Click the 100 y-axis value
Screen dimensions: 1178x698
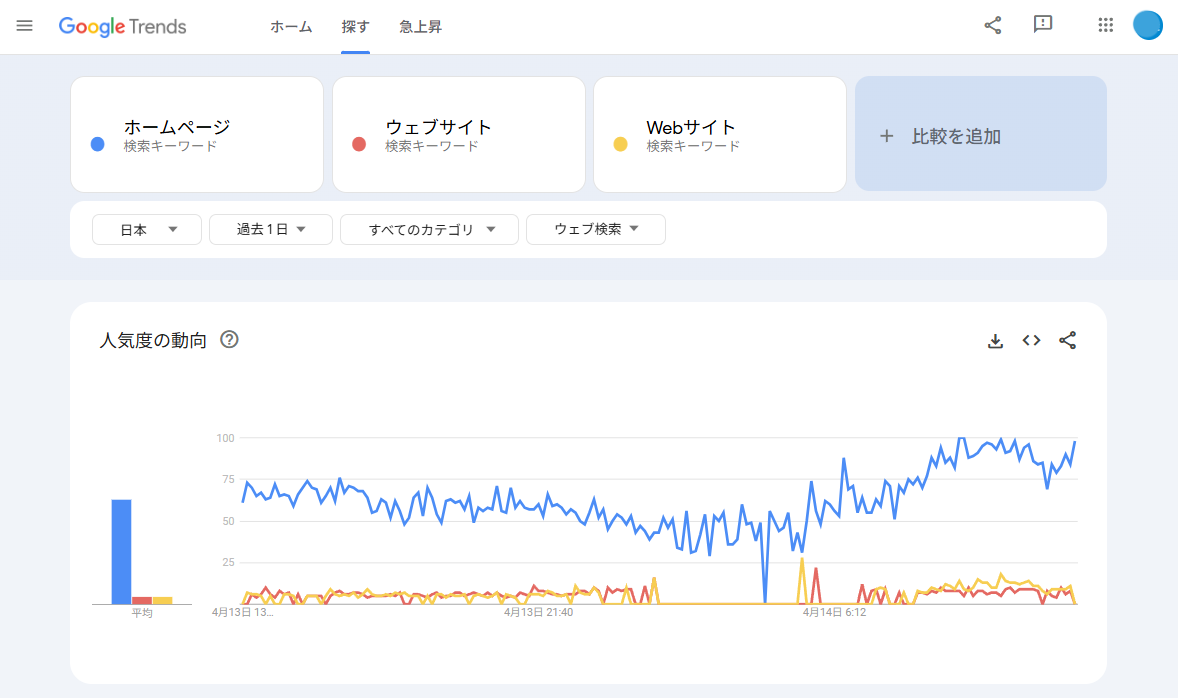pos(225,438)
